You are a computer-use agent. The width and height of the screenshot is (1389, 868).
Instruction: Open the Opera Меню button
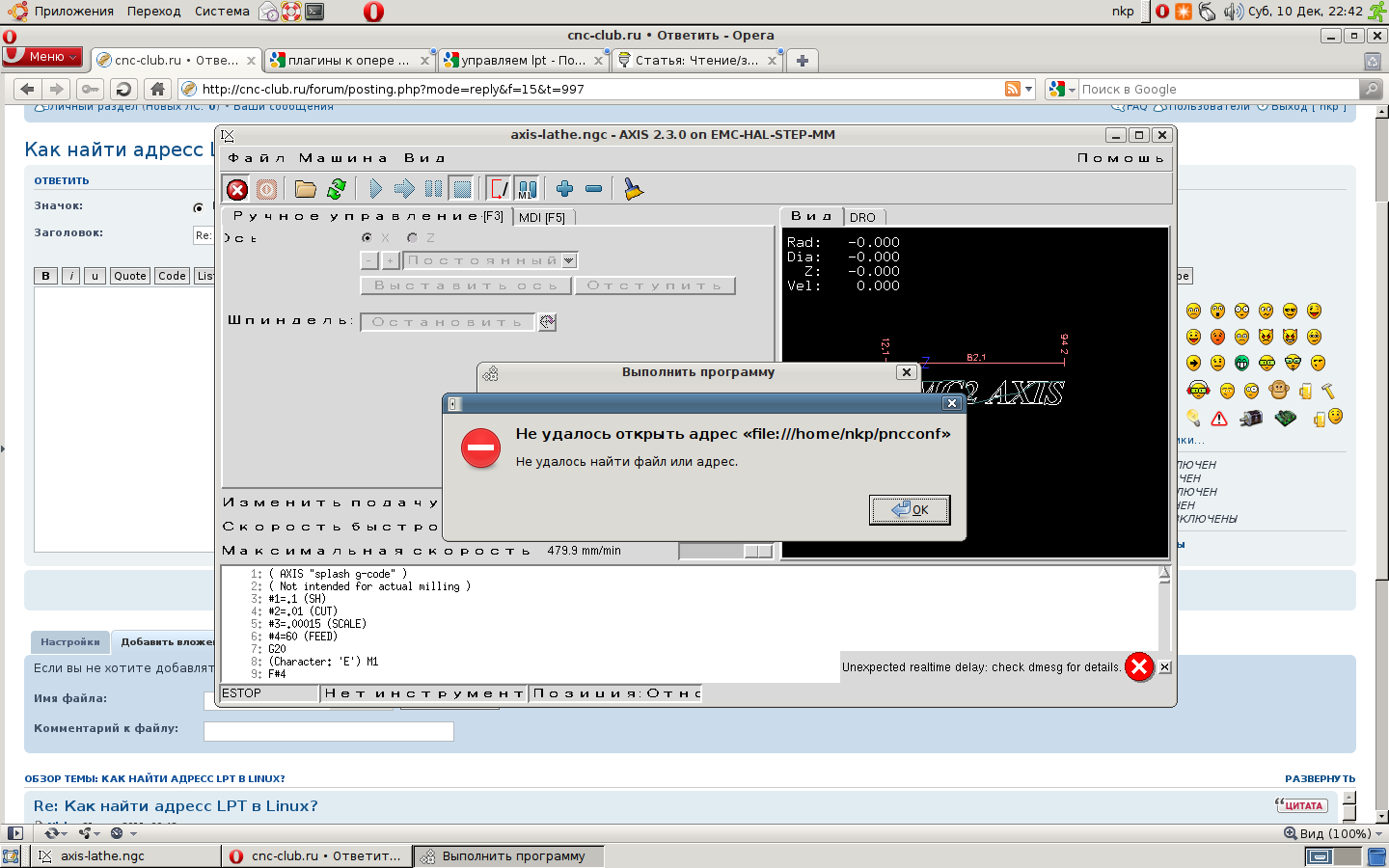[42, 57]
